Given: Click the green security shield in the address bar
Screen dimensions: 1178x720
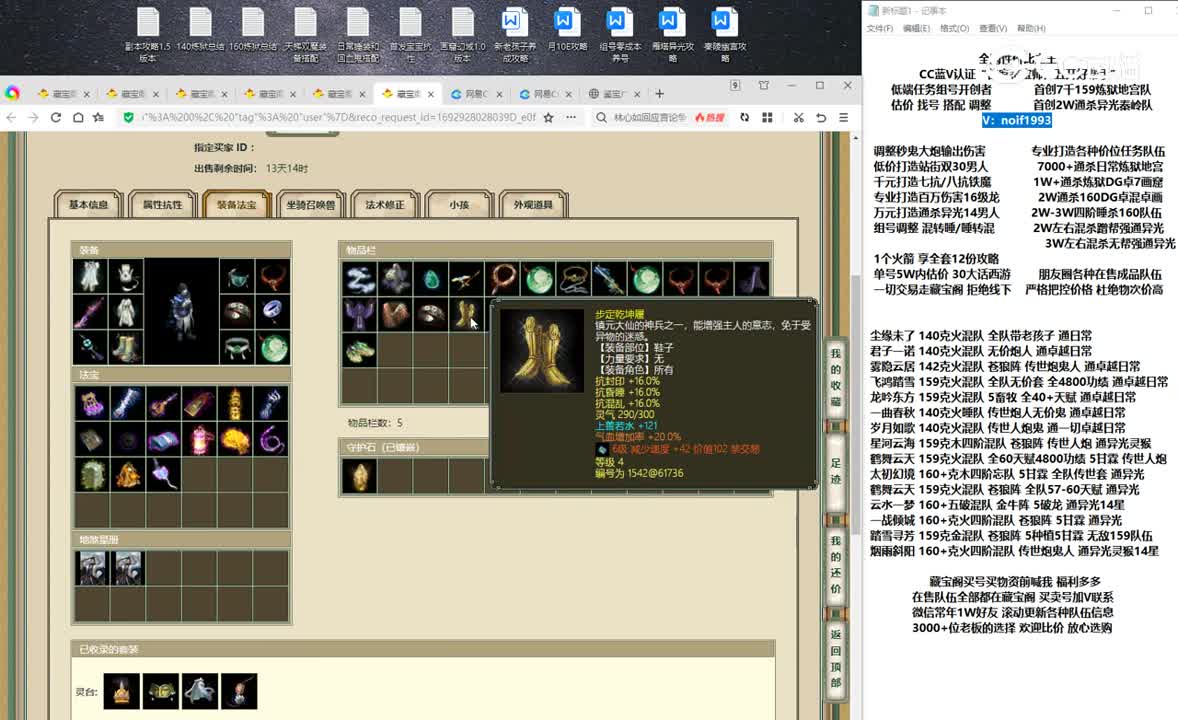Looking at the screenshot, I should tap(128, 117).
